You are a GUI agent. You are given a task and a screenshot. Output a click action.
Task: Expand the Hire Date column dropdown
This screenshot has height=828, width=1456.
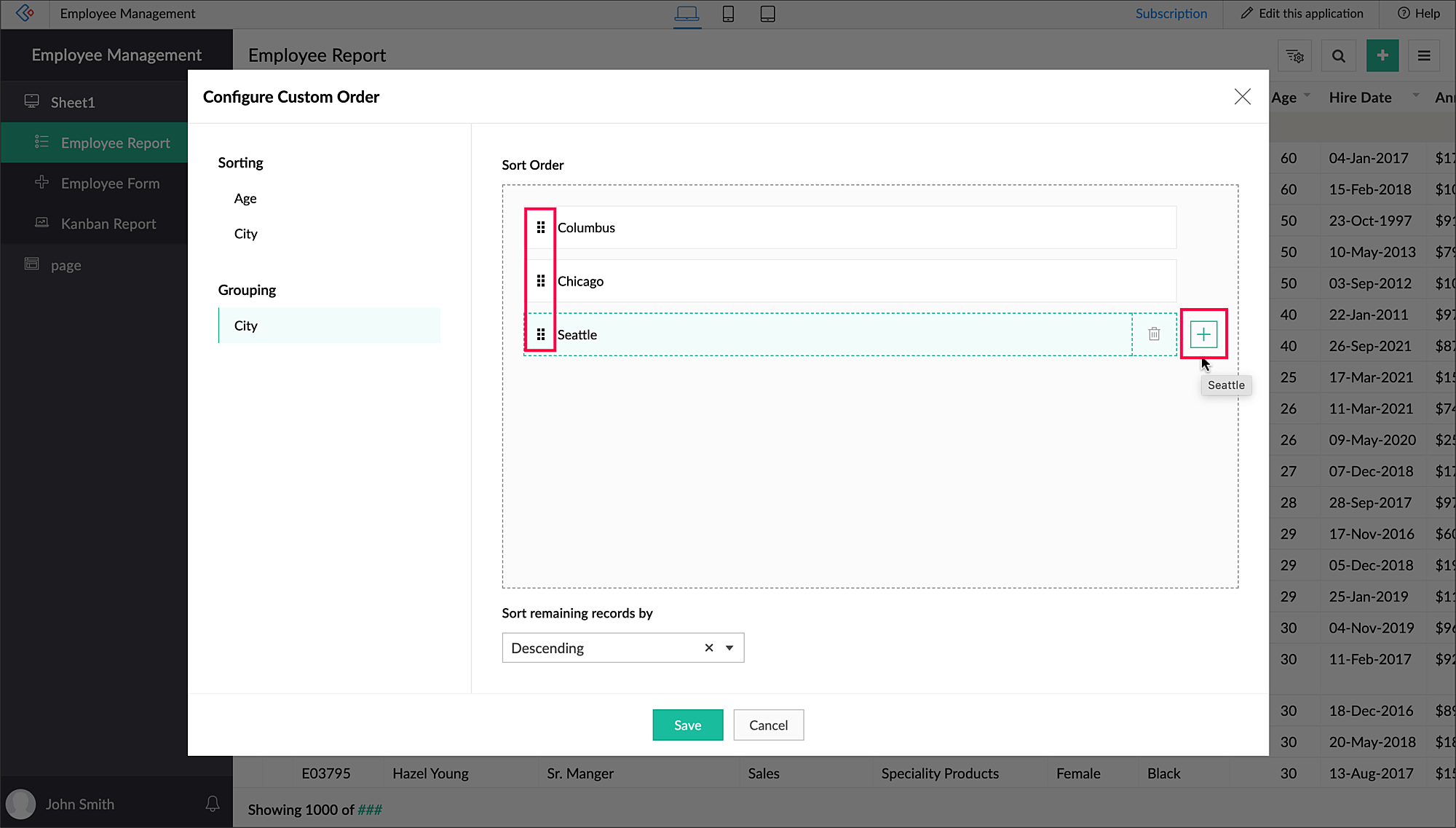click(1415, 95)
